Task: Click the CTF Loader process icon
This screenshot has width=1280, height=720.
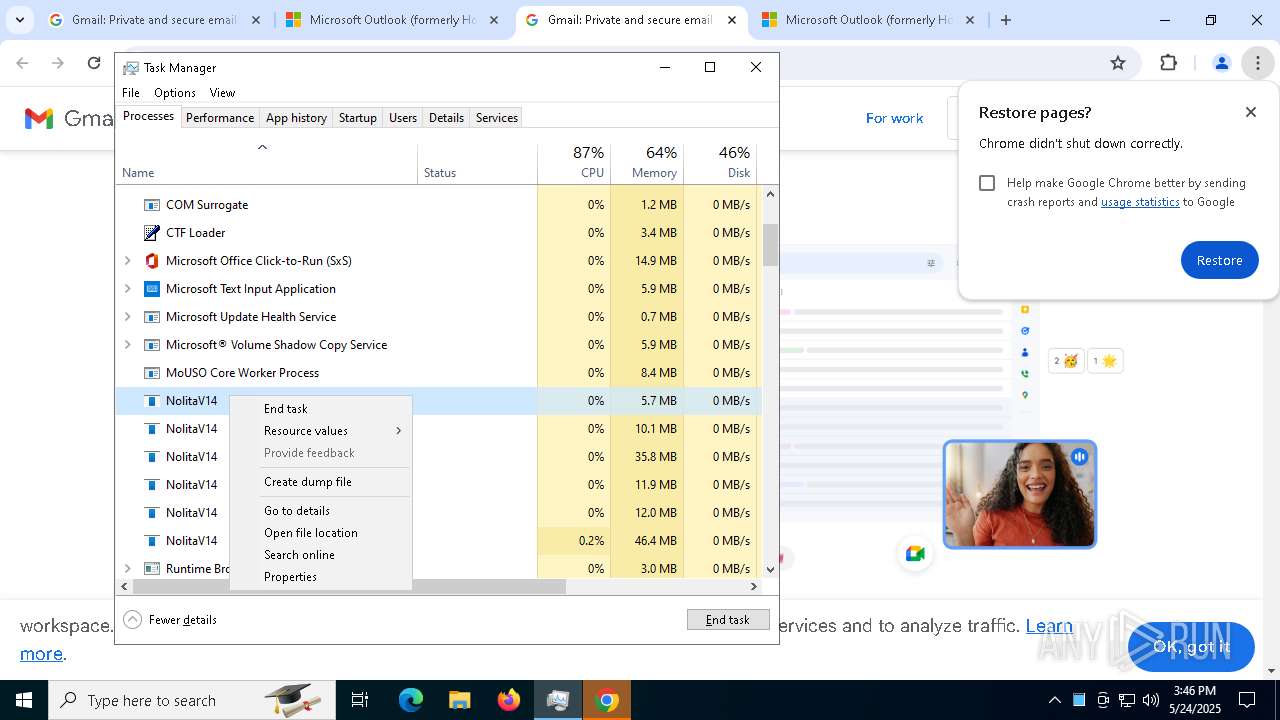Action: click(x=152, y=233)
